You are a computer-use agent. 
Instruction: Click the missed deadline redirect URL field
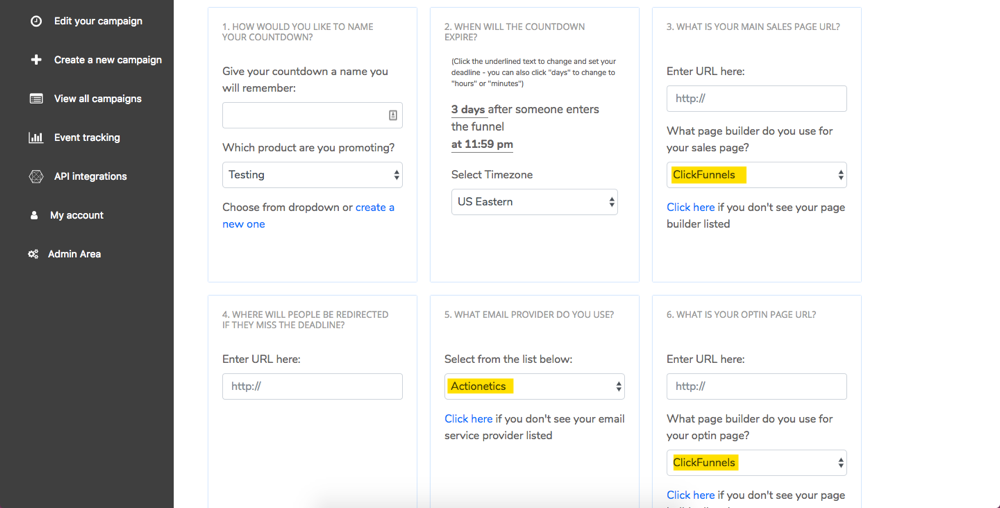312,386
